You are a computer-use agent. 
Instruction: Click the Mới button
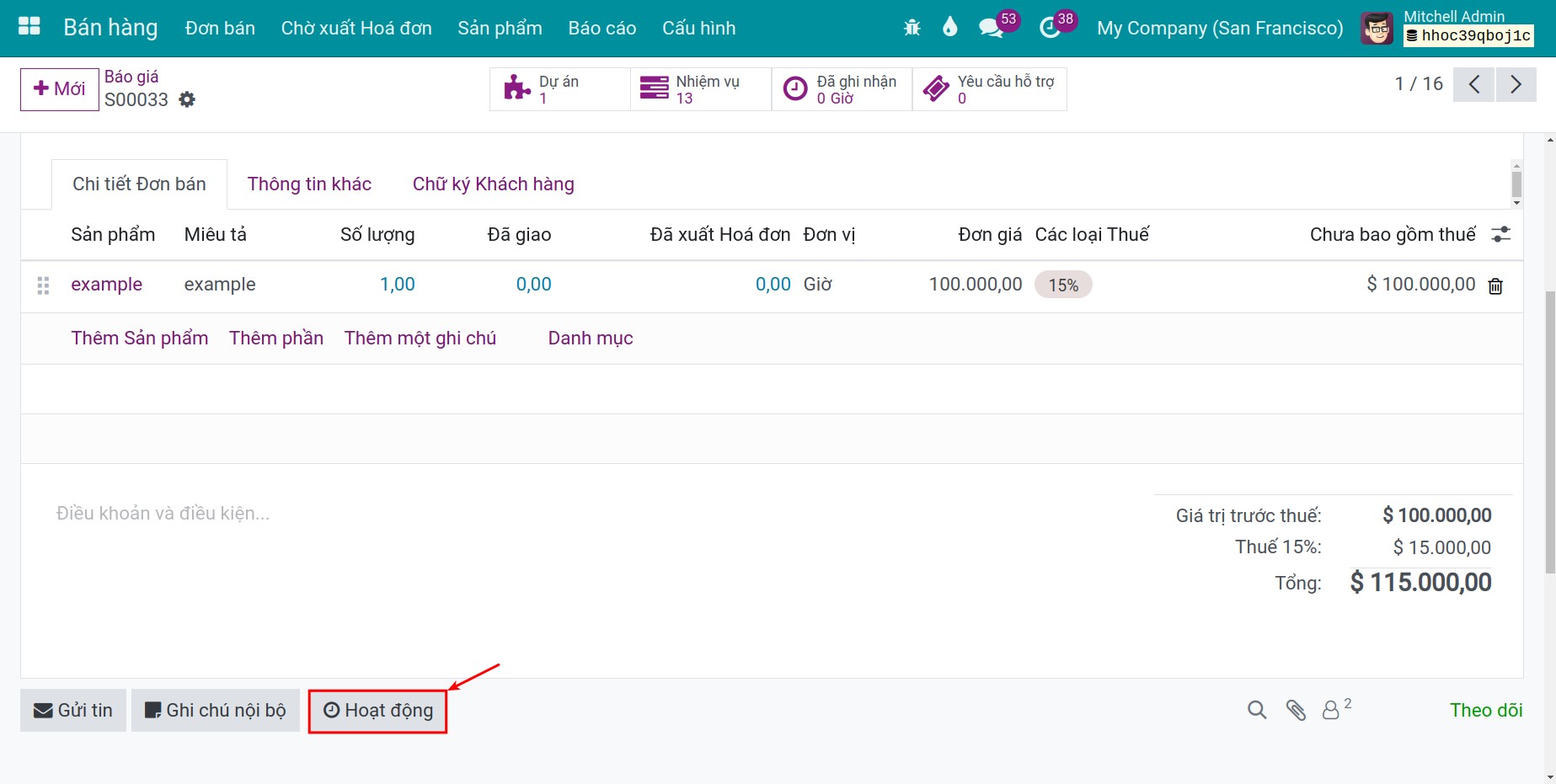(60, 89)
